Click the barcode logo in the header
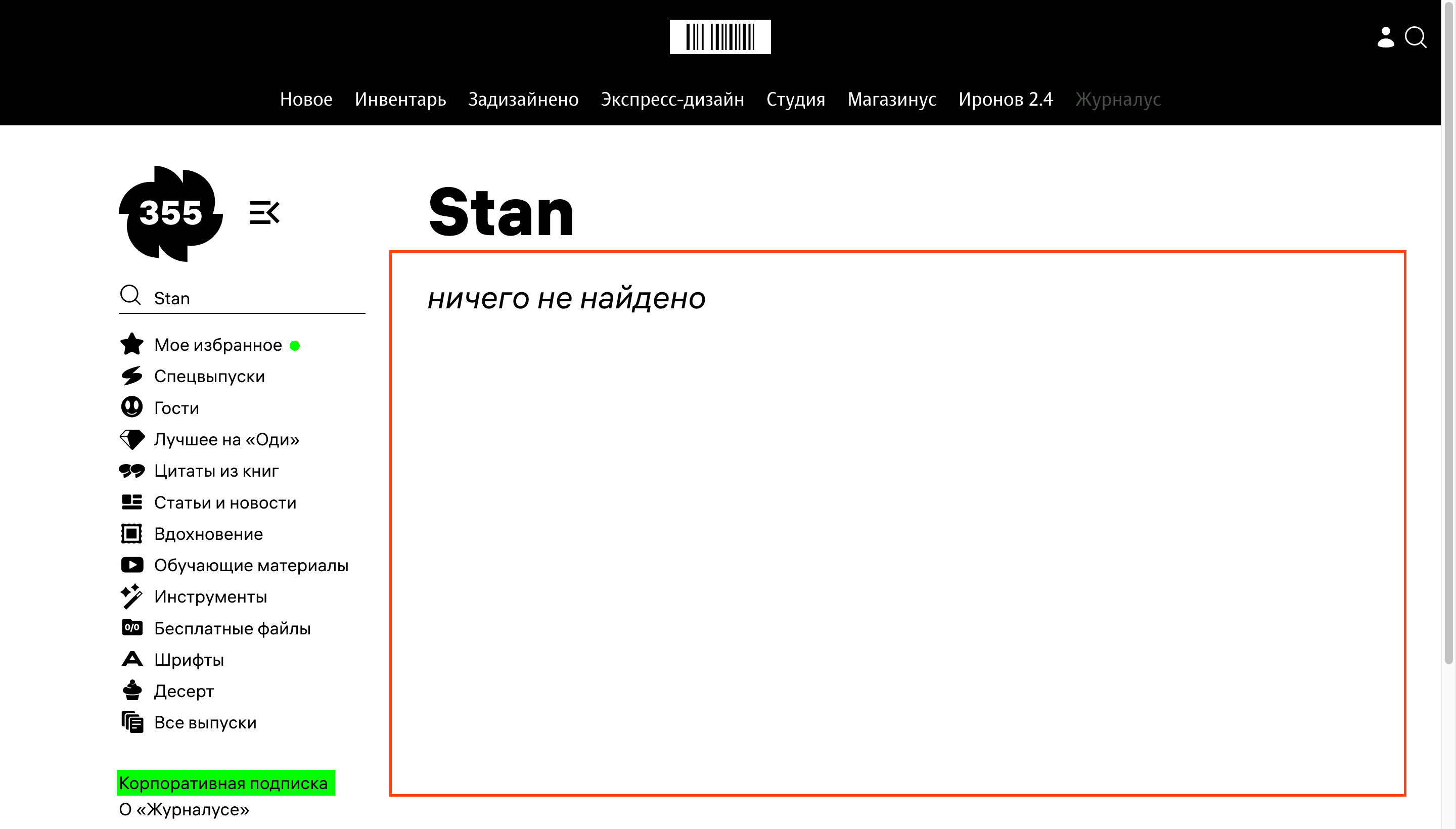1456x829 pixels. click(x=721, y=36)
